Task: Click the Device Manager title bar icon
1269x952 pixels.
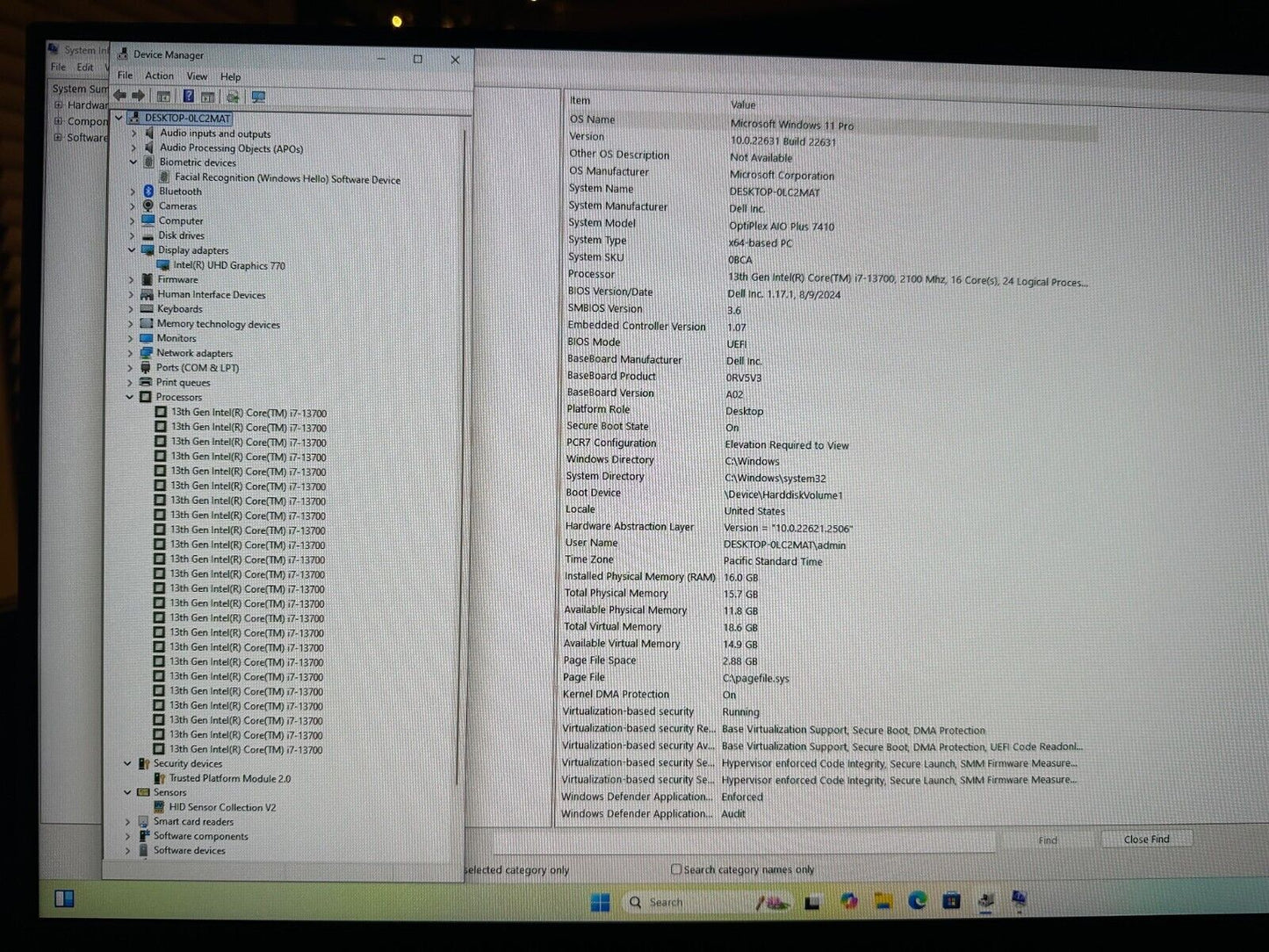Action: pos(123,54)
